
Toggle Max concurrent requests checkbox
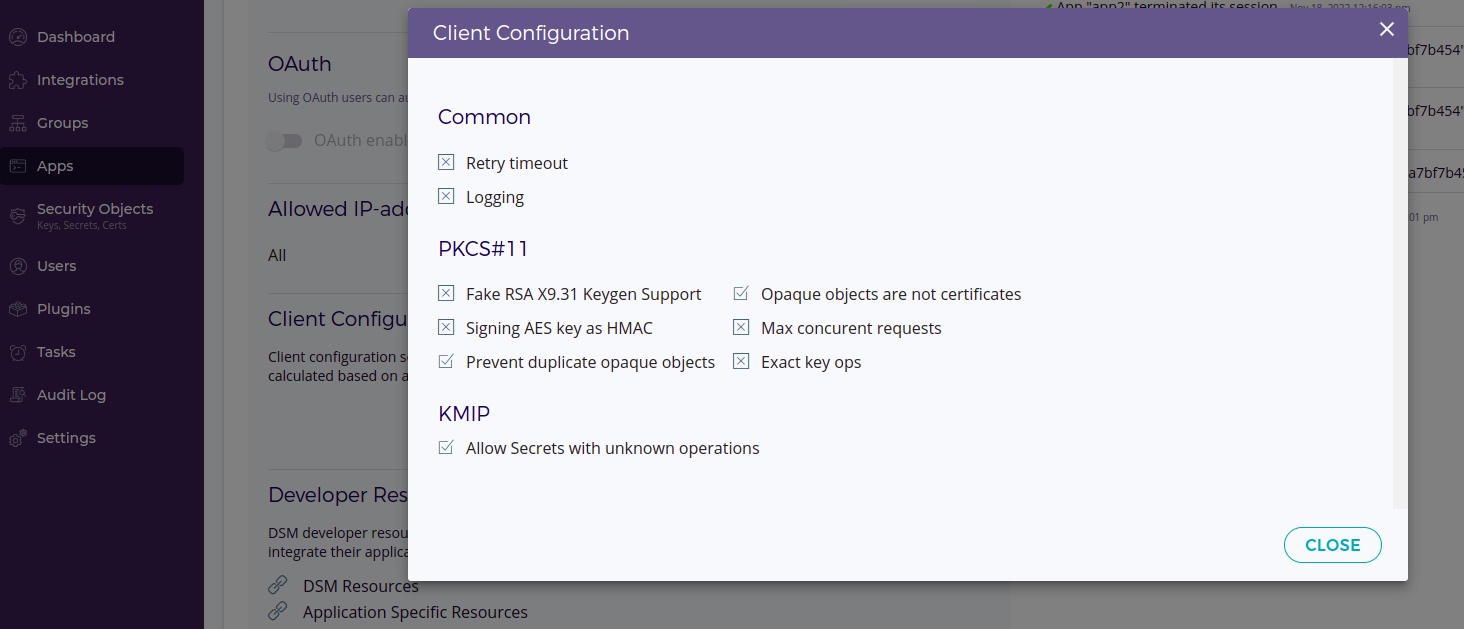coord(741,327)
